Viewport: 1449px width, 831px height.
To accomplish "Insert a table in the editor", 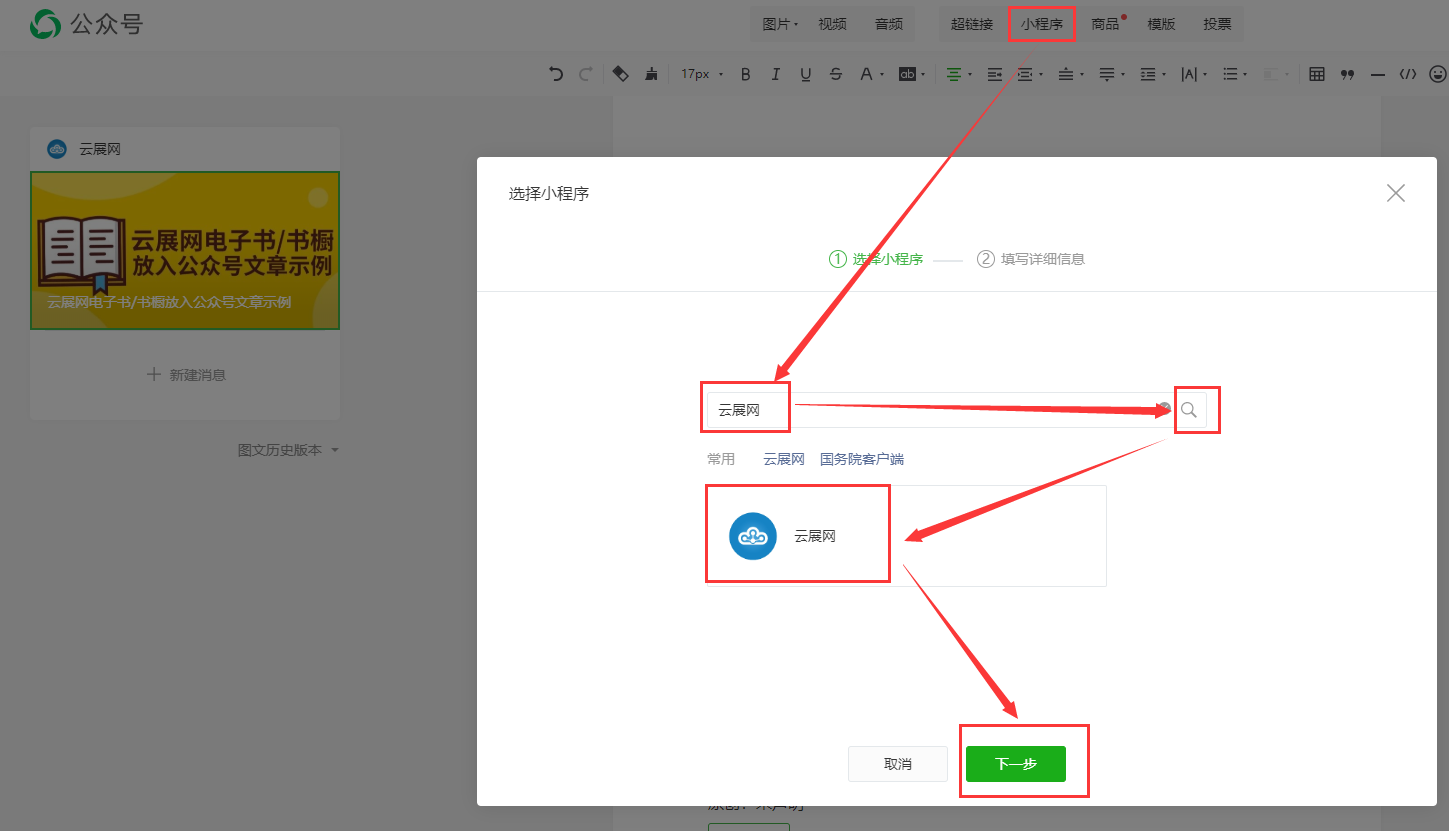I will tap(1317, 74).
